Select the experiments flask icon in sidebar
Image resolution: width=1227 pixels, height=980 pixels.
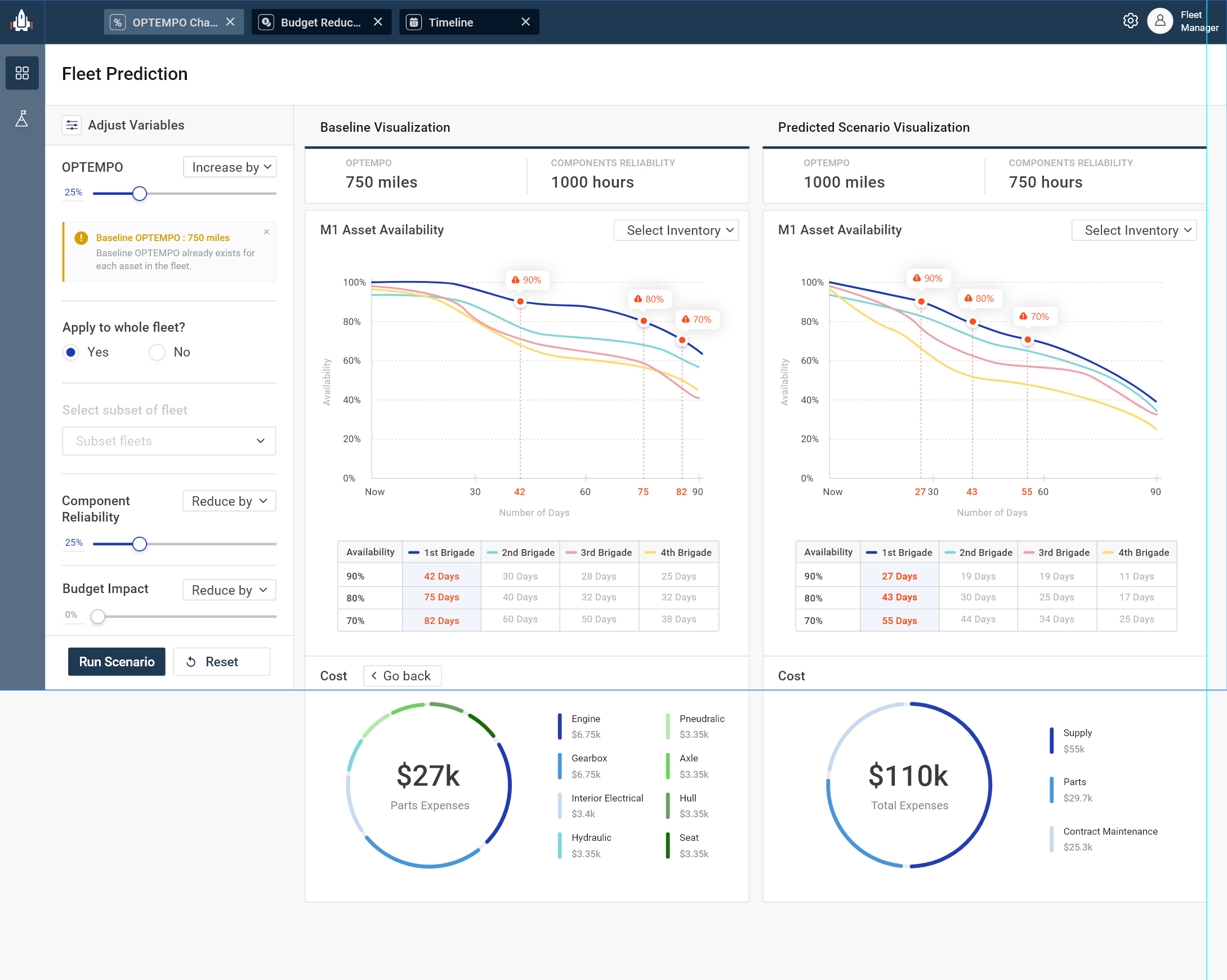[21, 118]
